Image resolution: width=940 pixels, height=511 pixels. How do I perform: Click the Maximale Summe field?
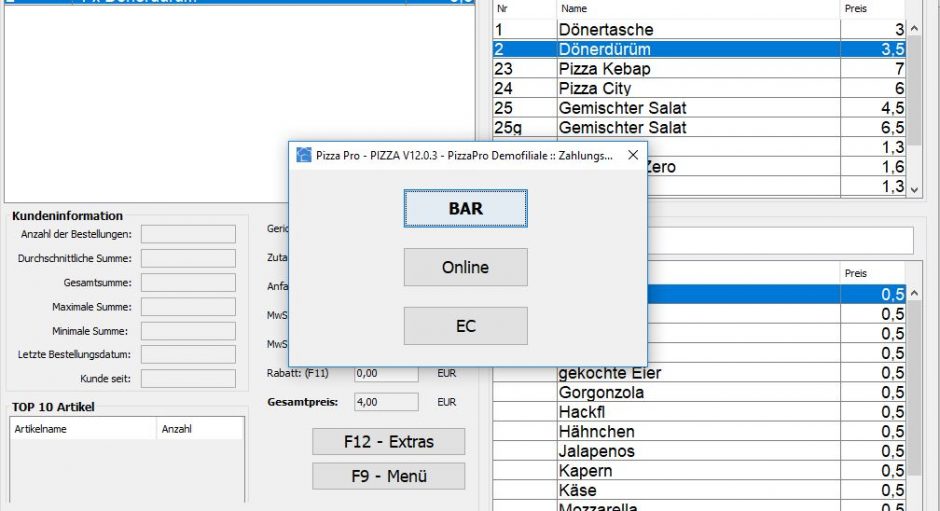click(x=188, y=306)
